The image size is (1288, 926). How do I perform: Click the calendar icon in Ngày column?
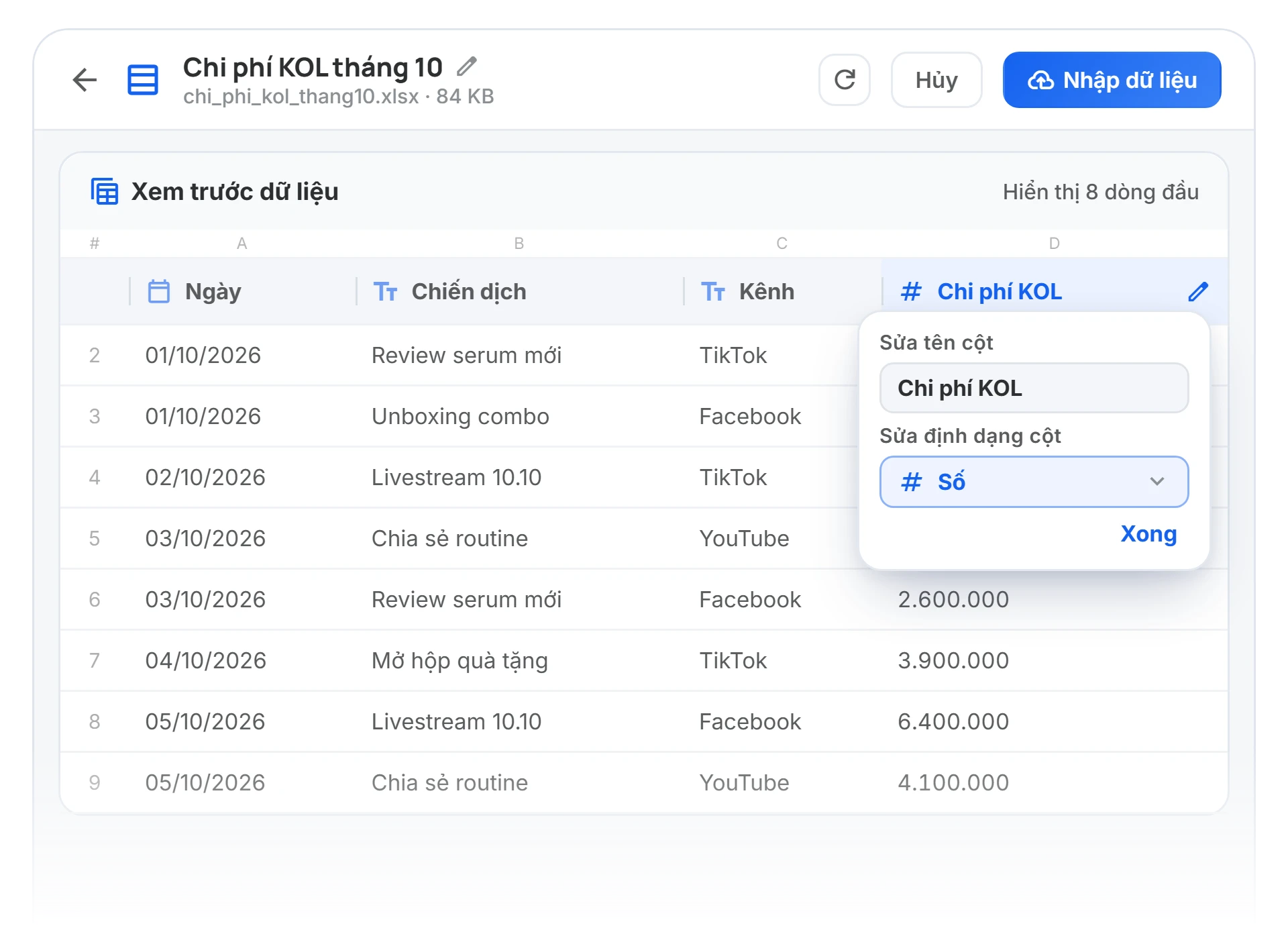tap(159, 291)
